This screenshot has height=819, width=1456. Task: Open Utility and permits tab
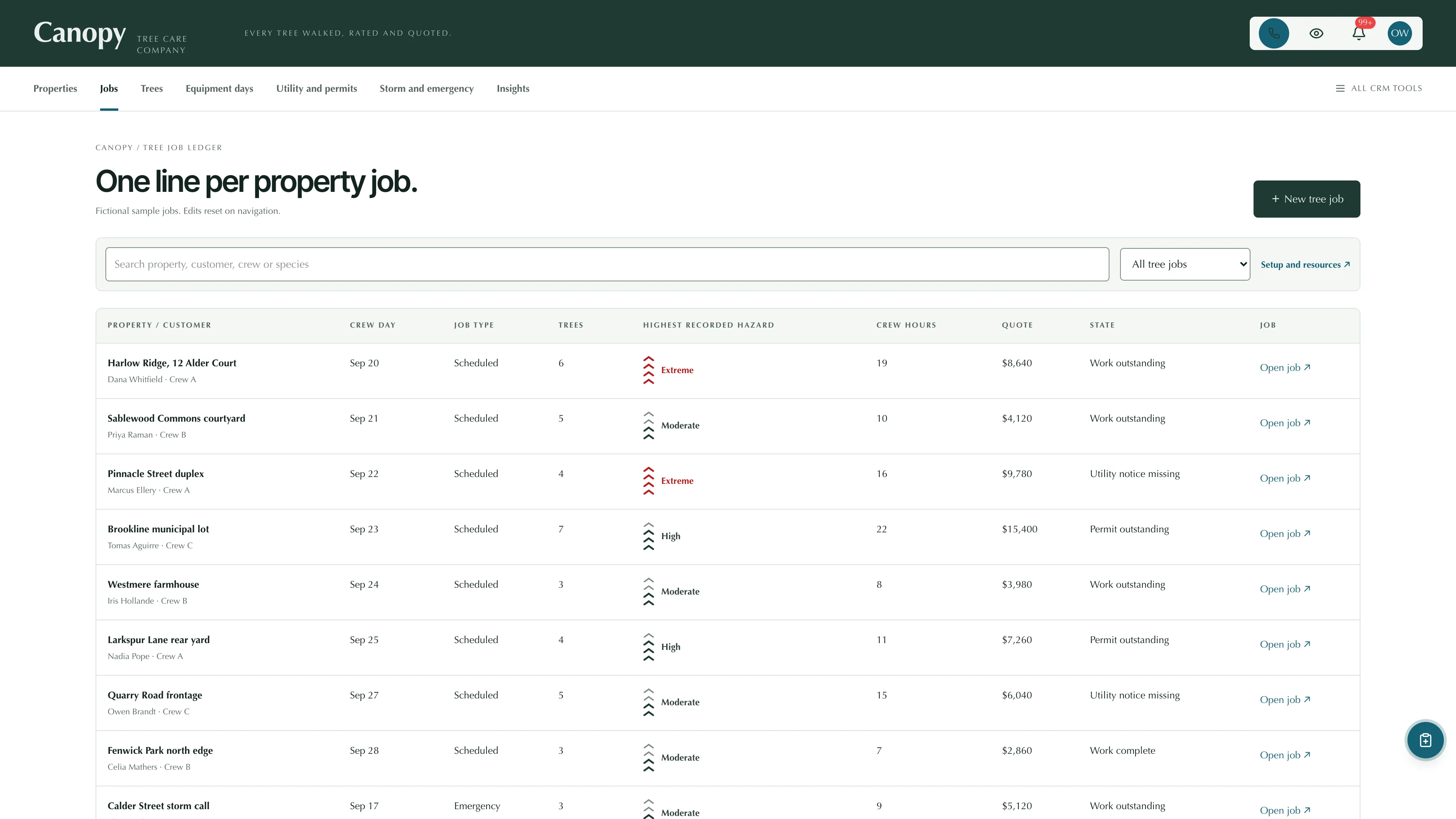pos(317,89)
